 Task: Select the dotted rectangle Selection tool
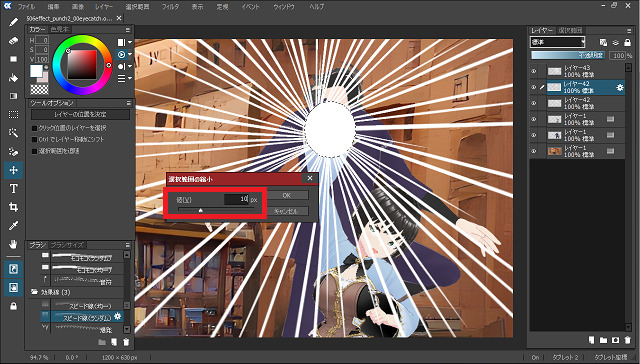(13, 115)
